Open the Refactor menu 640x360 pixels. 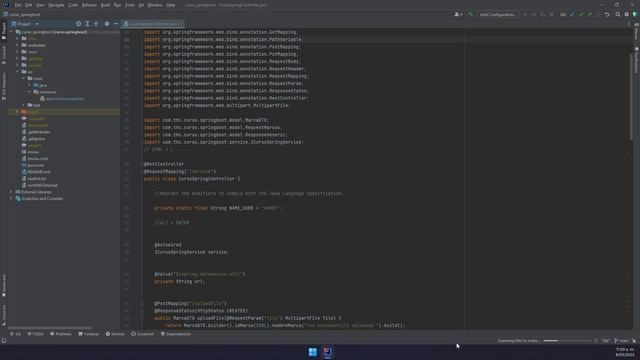[89, 5]
